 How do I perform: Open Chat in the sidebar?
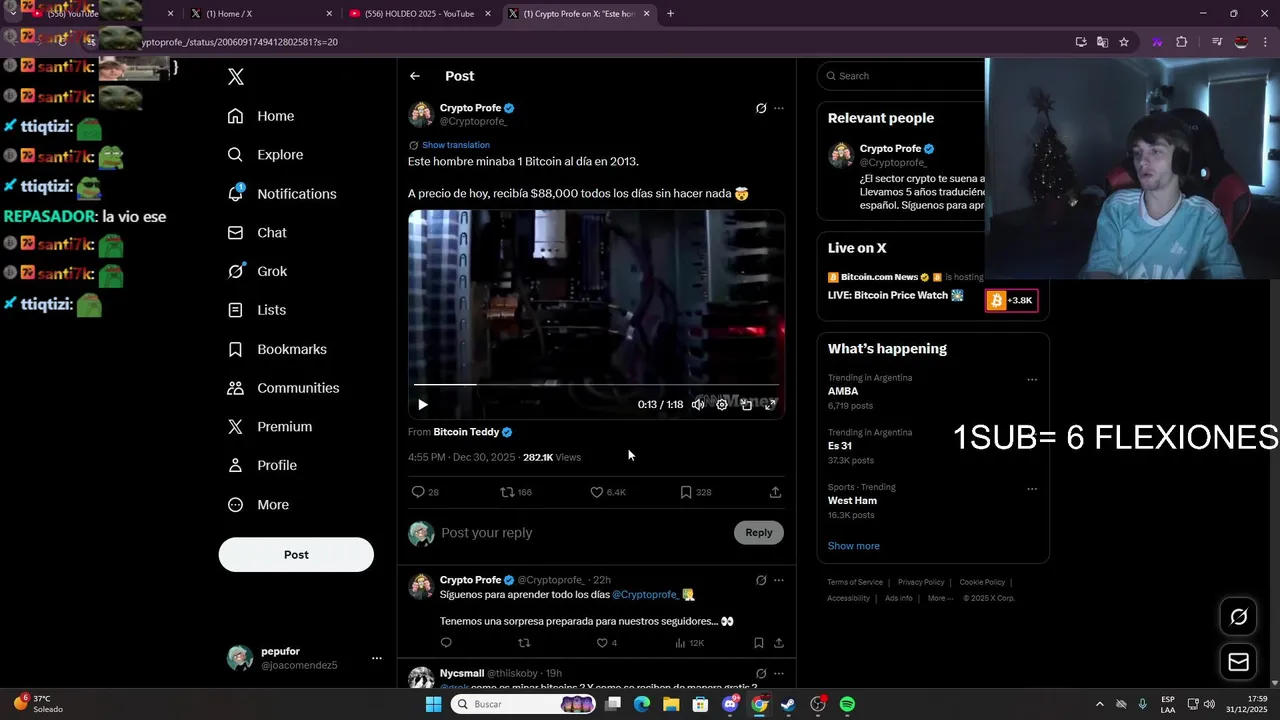[257, 233]
